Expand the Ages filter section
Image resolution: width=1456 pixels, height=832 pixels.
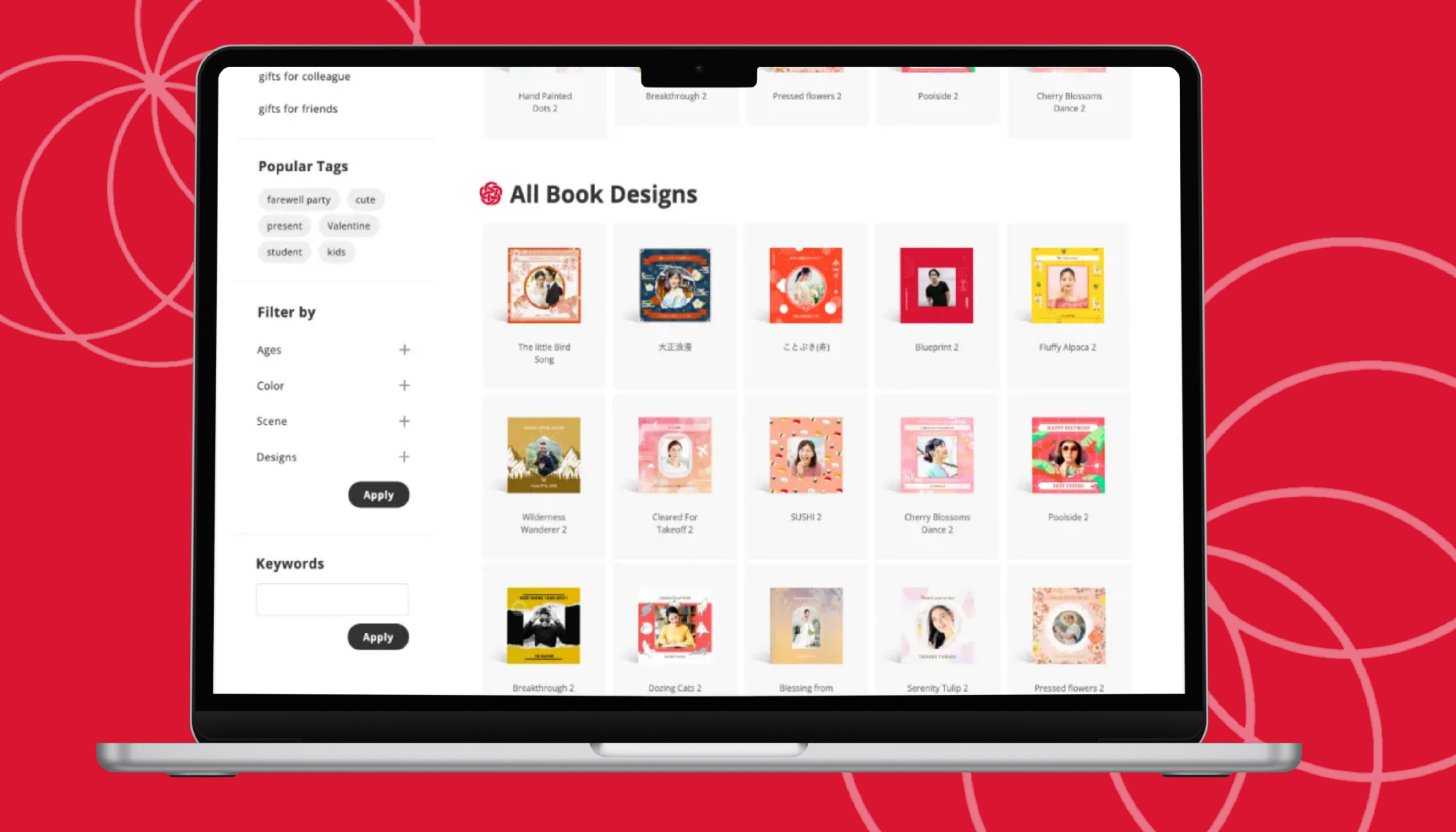(x=404, y=349)
